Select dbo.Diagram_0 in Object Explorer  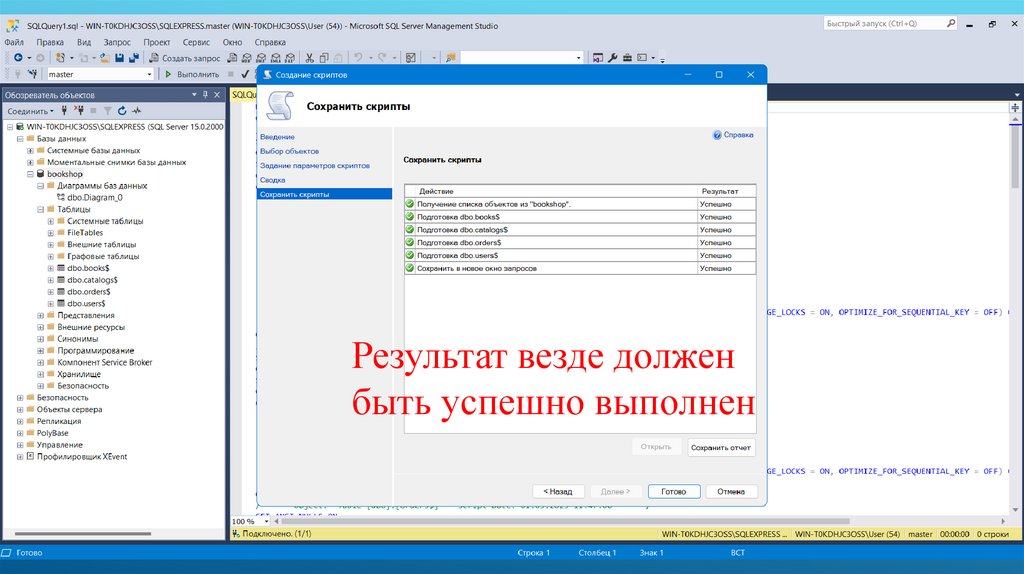pyautogui.click(x=95, y=198)
